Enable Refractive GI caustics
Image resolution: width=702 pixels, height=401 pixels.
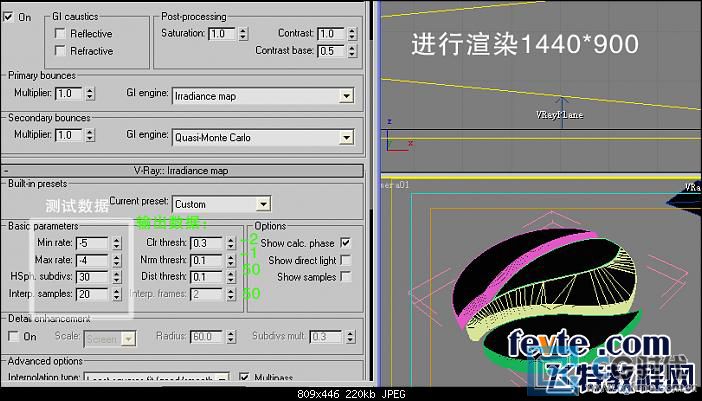pyautogui.click(x=60, y=51)
